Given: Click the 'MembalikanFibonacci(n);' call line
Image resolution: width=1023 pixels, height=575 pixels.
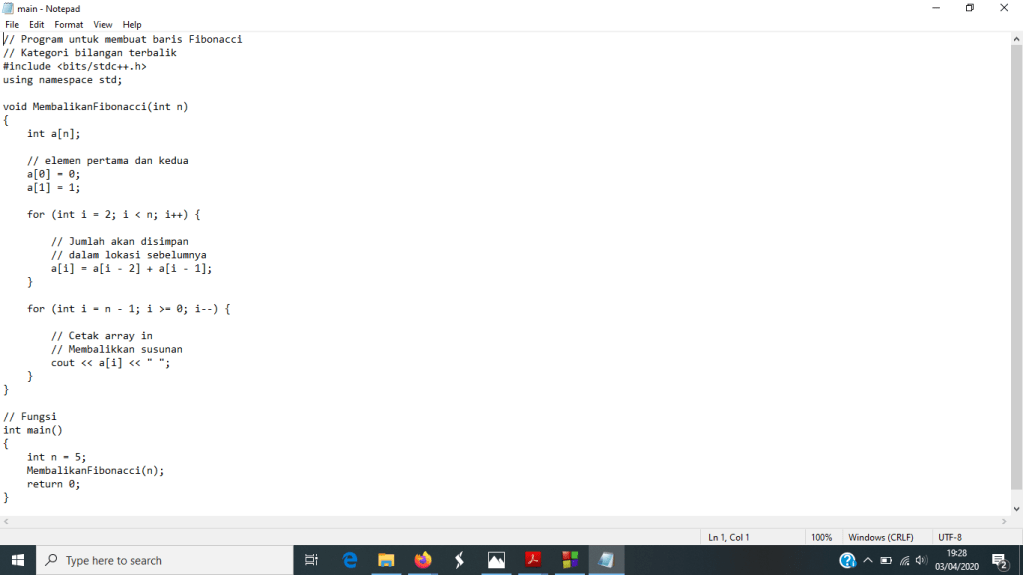Looking at the screenshot, I should coord(95,471).
